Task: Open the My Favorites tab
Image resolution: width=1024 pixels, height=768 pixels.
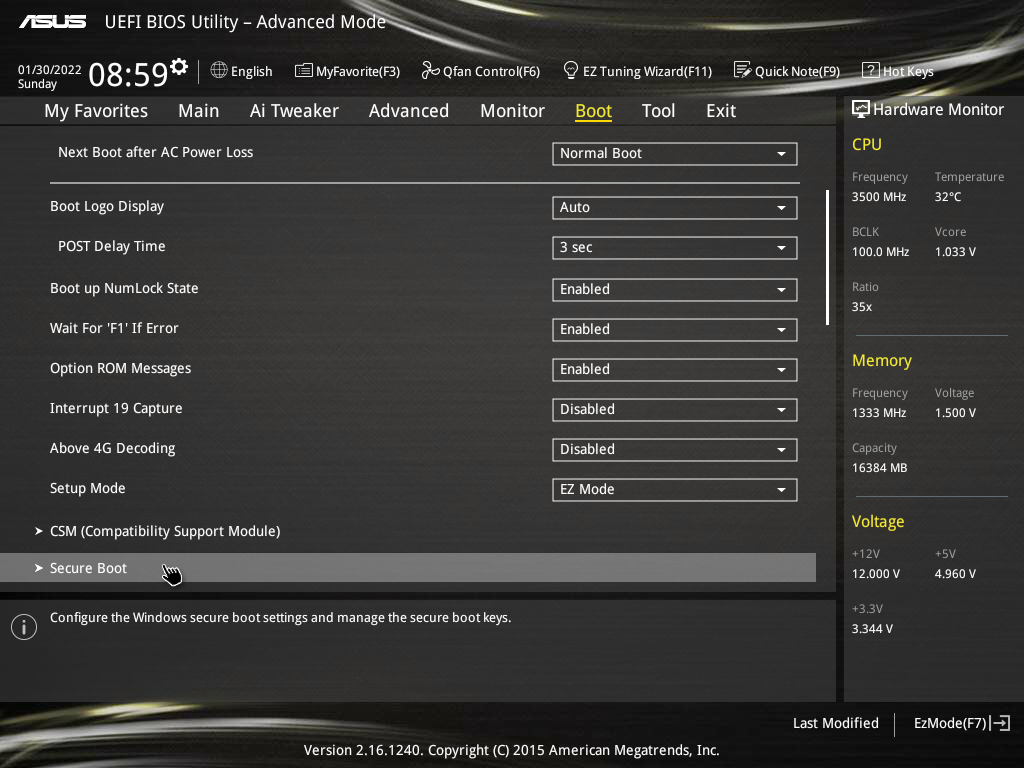Action: pos(96,111)
